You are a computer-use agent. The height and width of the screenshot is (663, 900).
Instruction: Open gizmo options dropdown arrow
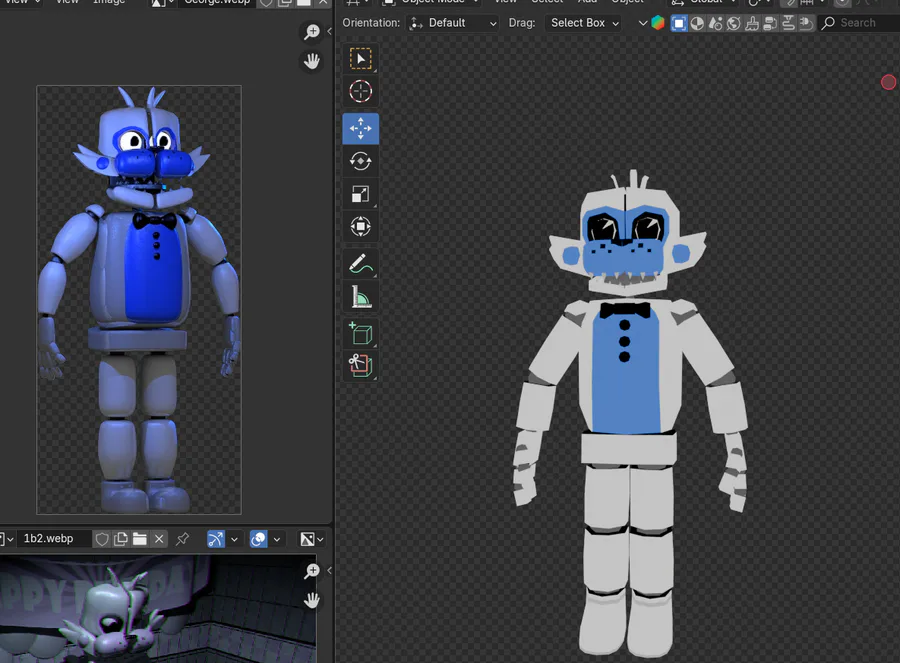click(234, 540)
